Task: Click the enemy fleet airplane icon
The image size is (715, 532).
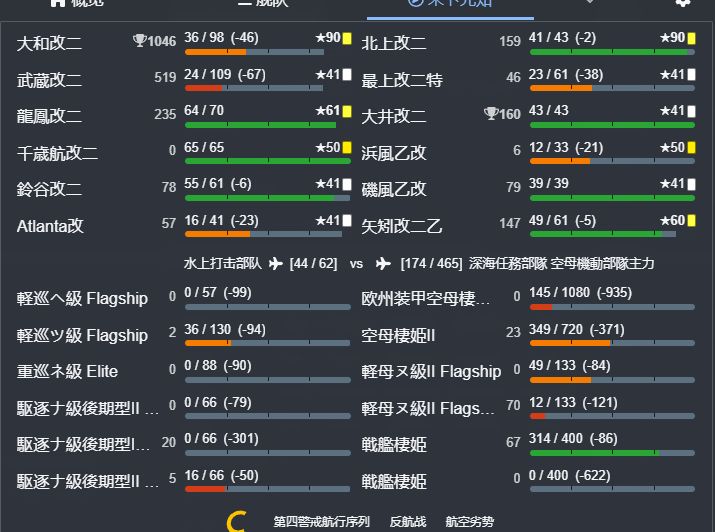Action: coord(383,264)
